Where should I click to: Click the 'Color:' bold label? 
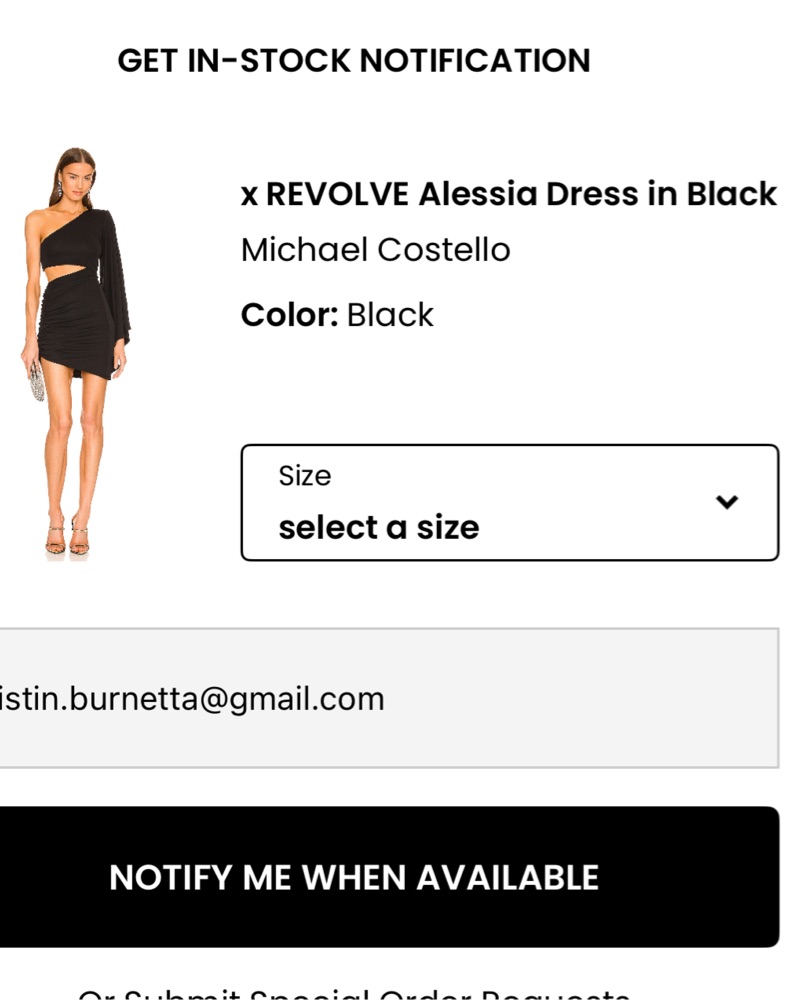289,315
